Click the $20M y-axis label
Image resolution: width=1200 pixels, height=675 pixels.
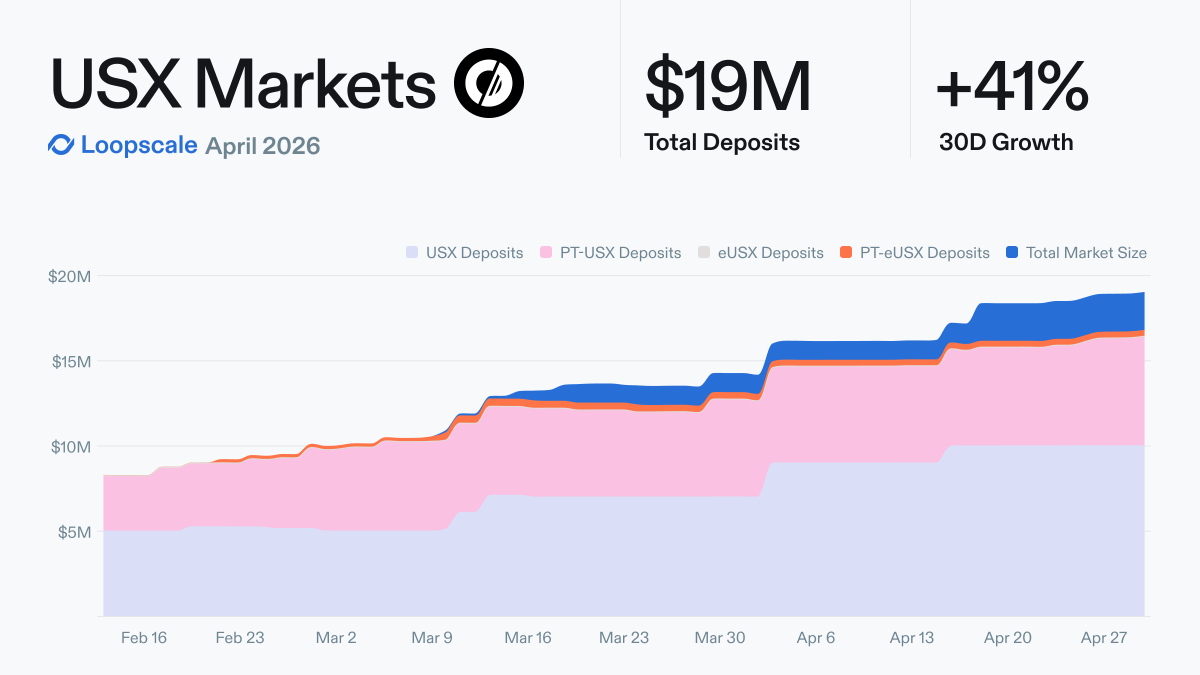coord(70,276)
